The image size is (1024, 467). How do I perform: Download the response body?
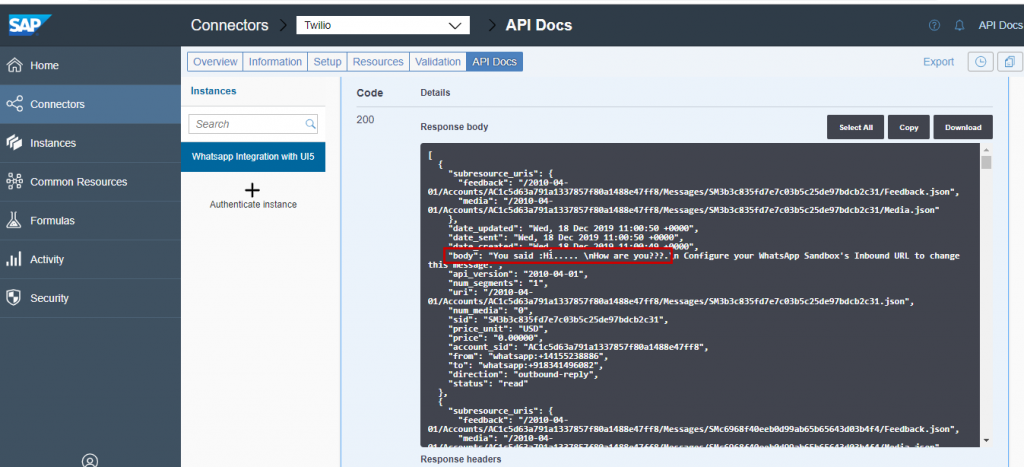[963, 127]
